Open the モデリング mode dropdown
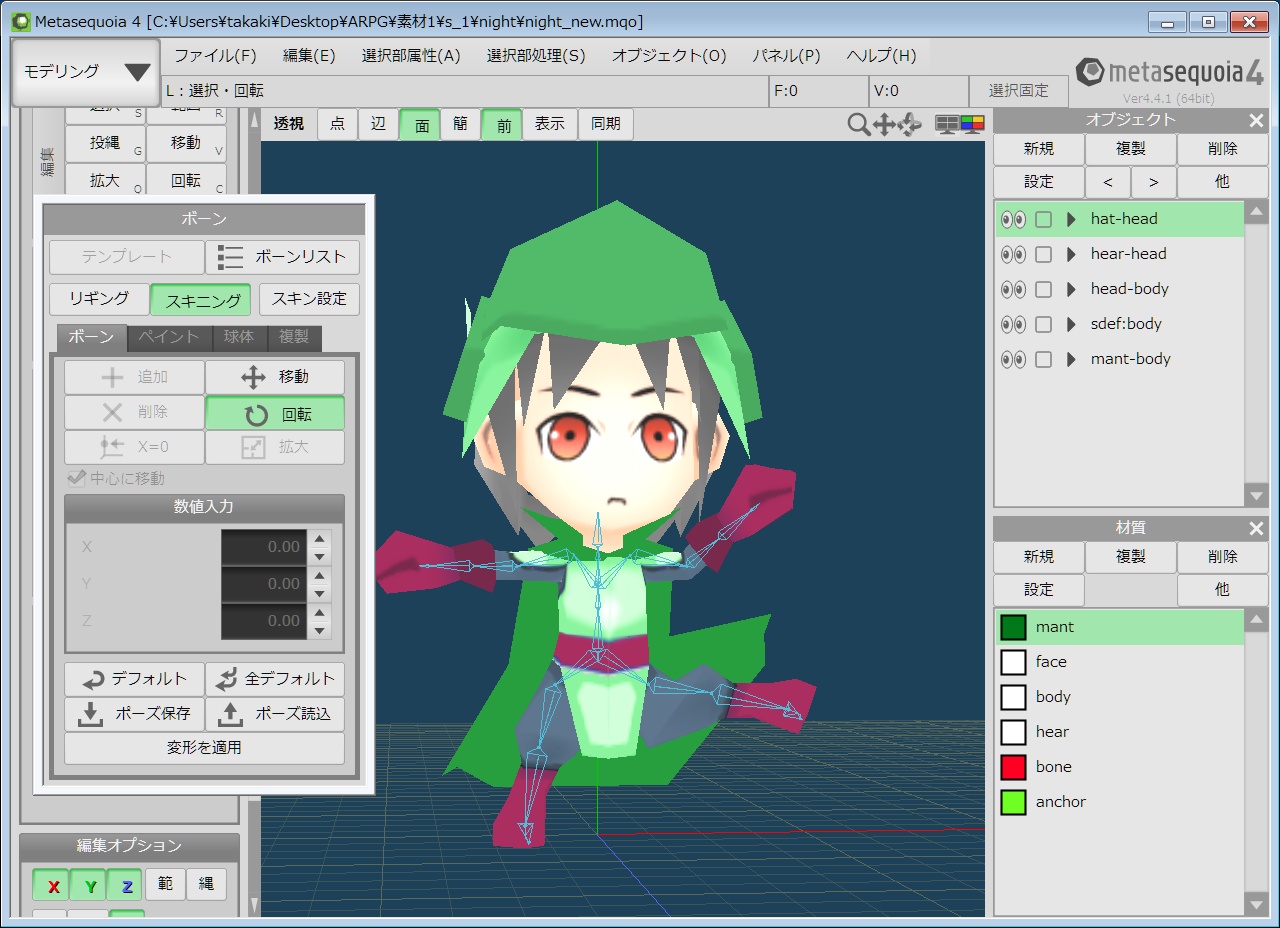 point(86,72)
